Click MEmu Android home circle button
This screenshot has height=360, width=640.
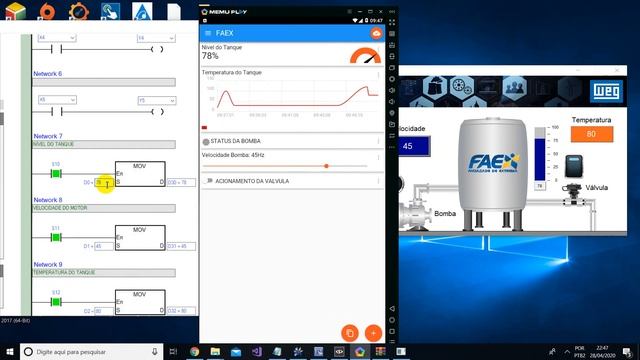pos(392,320)
